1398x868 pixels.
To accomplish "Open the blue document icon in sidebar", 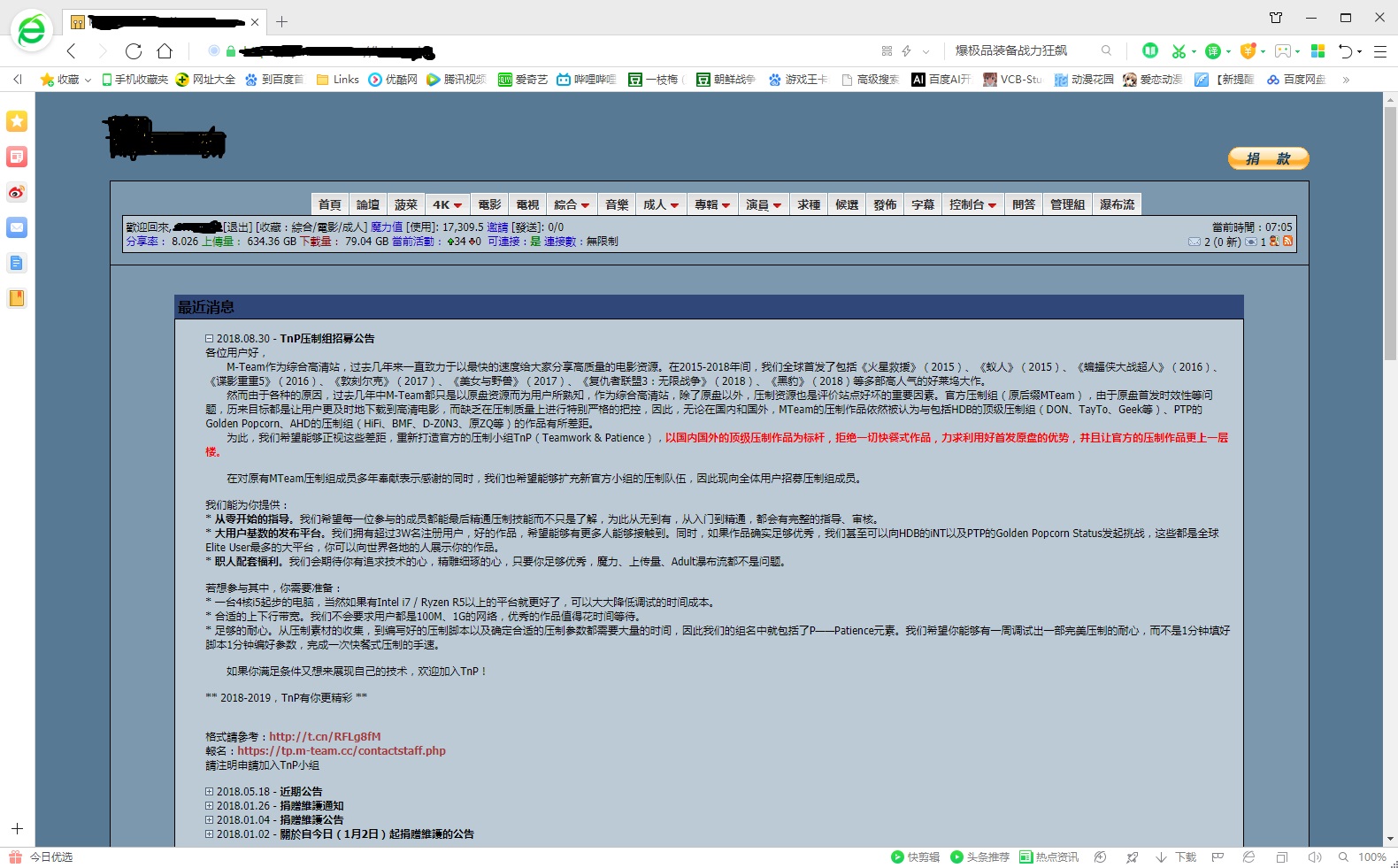I will (17, 263).
